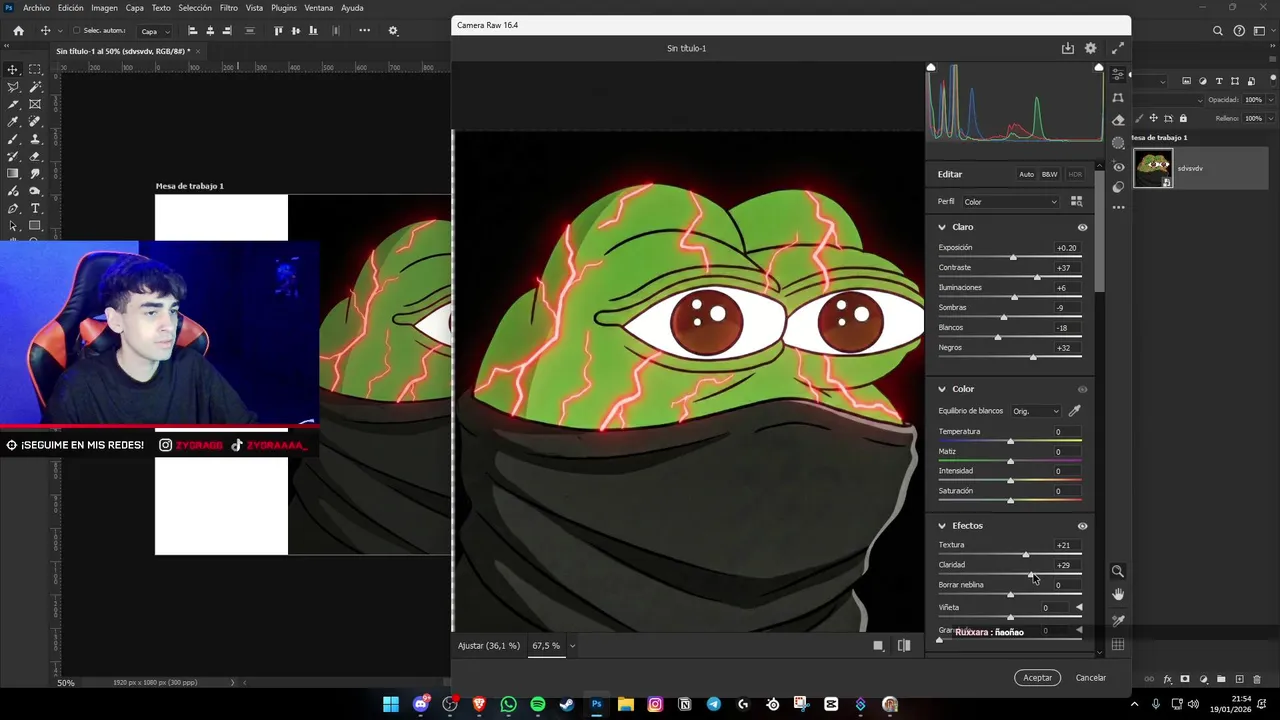Open the Ventana menu

[318, 8]
